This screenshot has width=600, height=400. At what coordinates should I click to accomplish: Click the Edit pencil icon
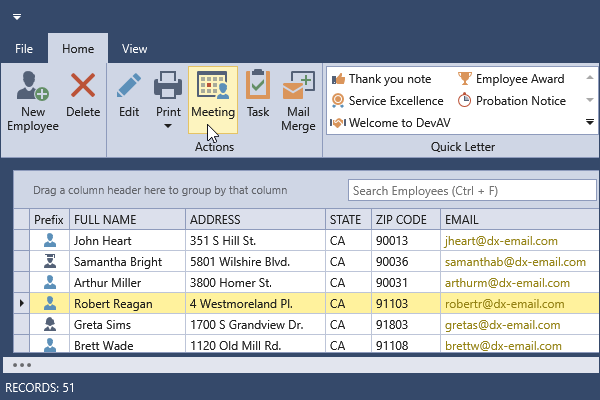pos(129,88)
